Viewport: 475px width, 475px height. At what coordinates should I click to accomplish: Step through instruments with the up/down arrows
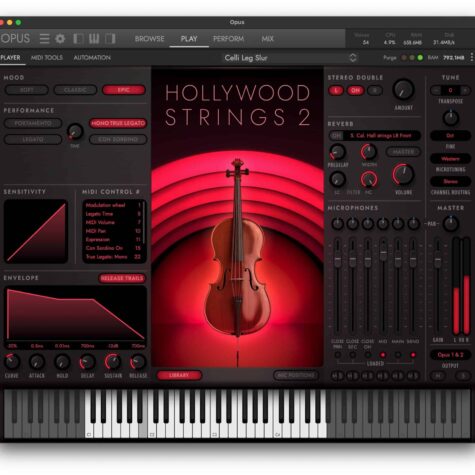coord(353,58)
